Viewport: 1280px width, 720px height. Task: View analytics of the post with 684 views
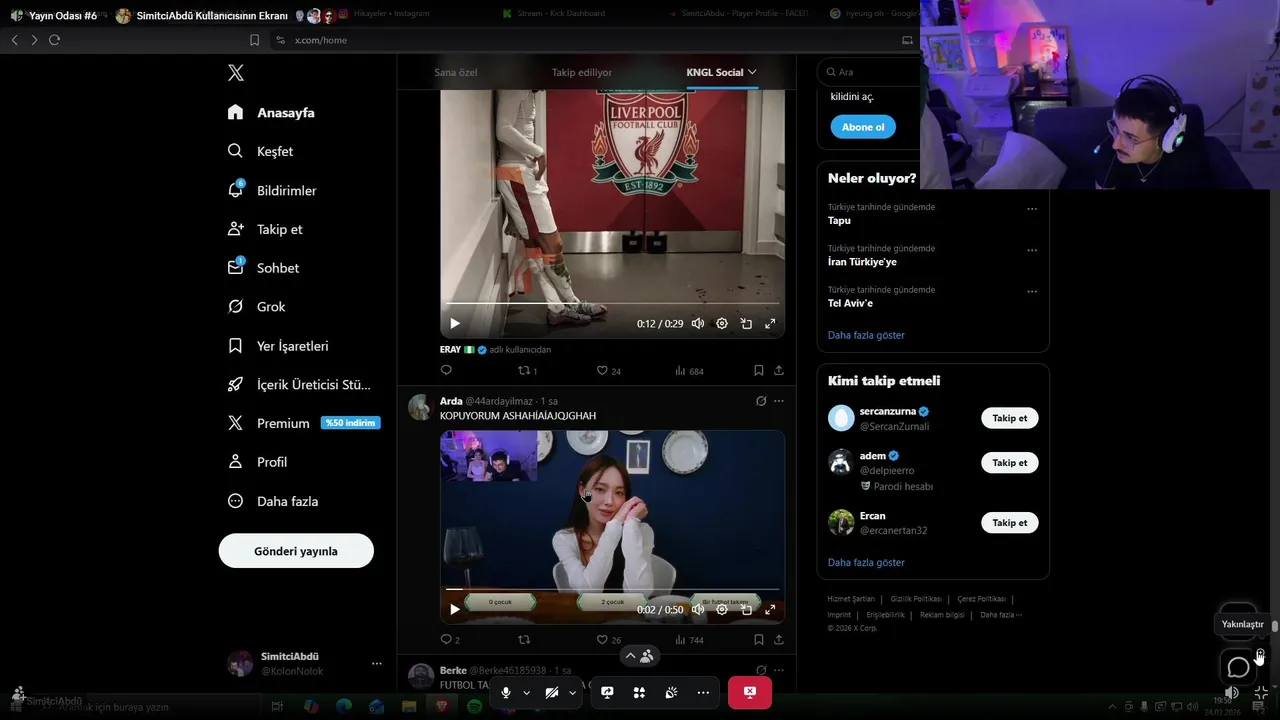tap(689, 370)
